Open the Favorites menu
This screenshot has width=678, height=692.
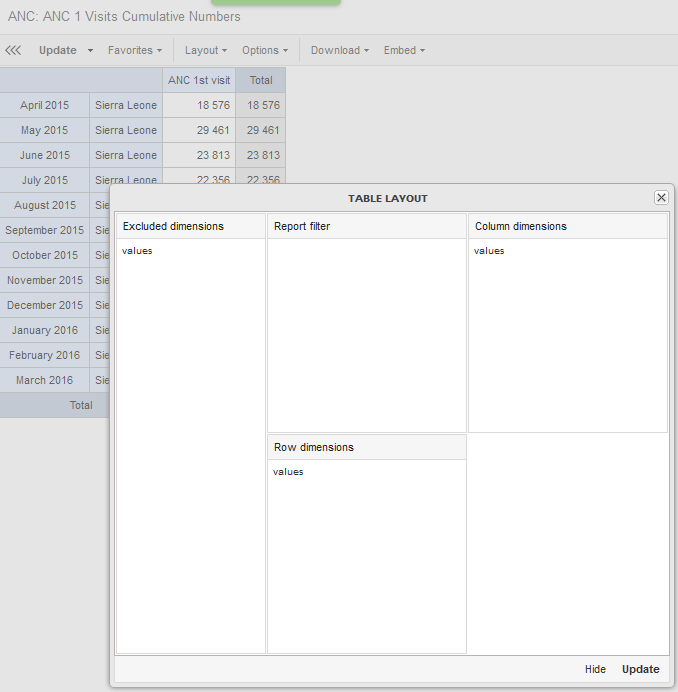[134, 50]
